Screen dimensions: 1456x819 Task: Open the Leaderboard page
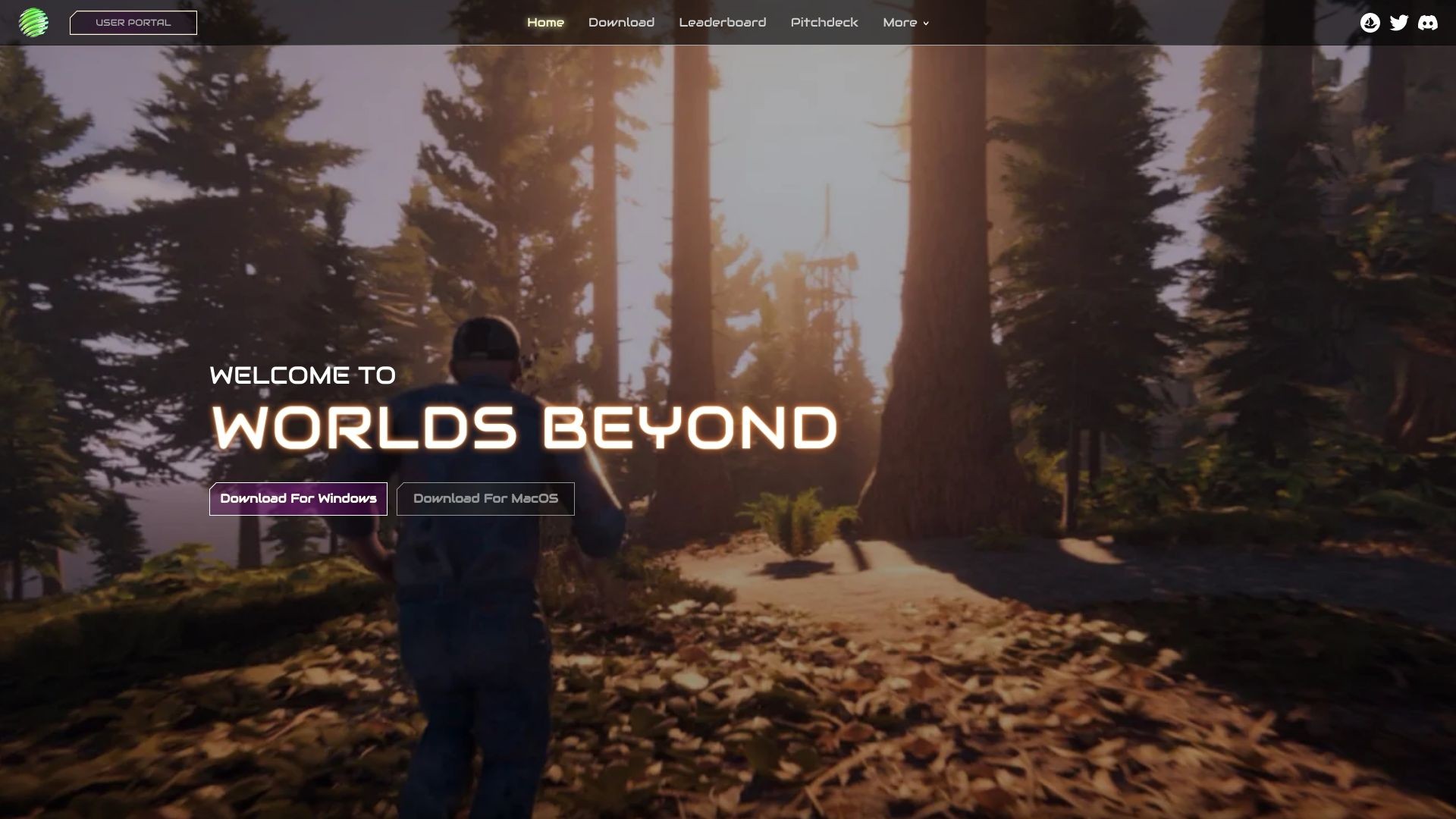[723, 23]
